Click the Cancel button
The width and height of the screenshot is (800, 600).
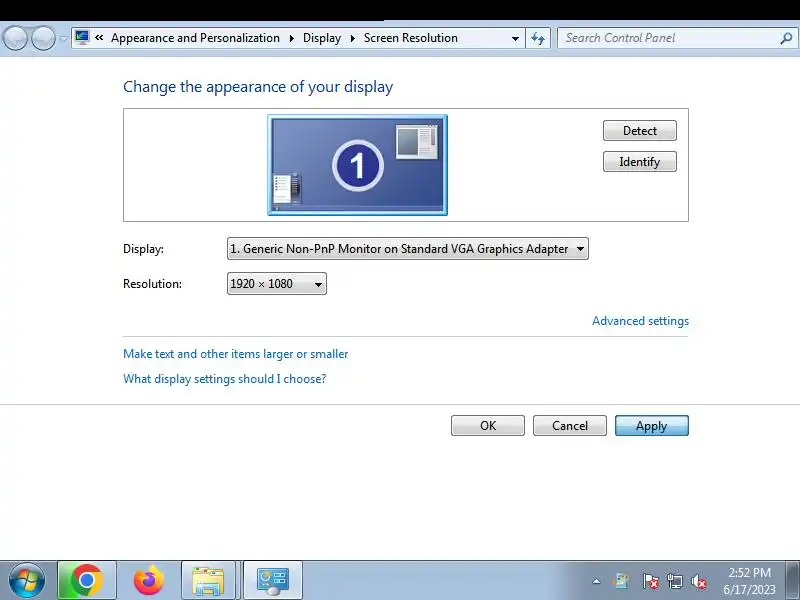(x=570, y=426)
